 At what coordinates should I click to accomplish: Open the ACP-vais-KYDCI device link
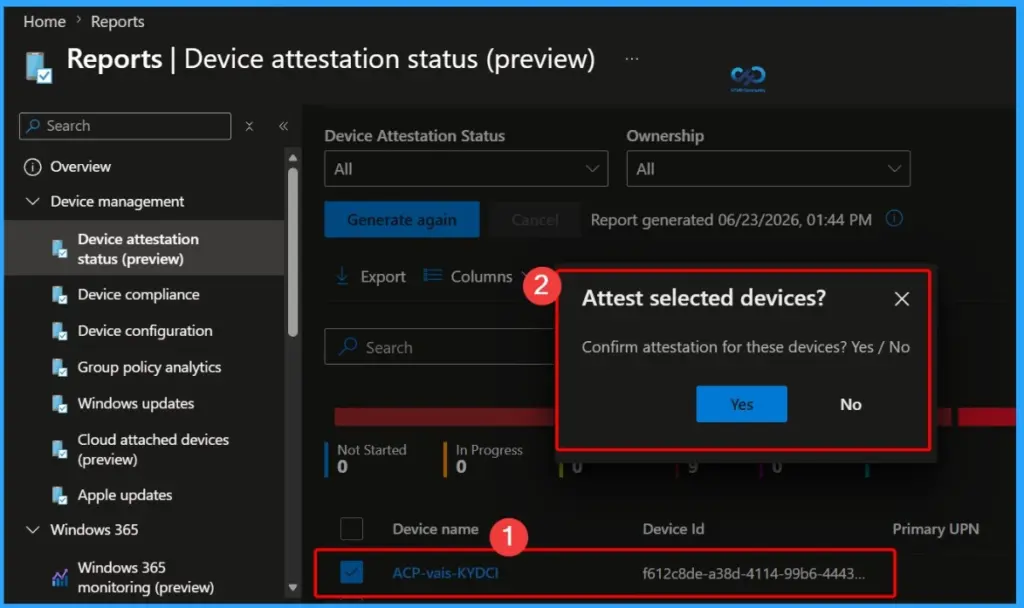445,573
